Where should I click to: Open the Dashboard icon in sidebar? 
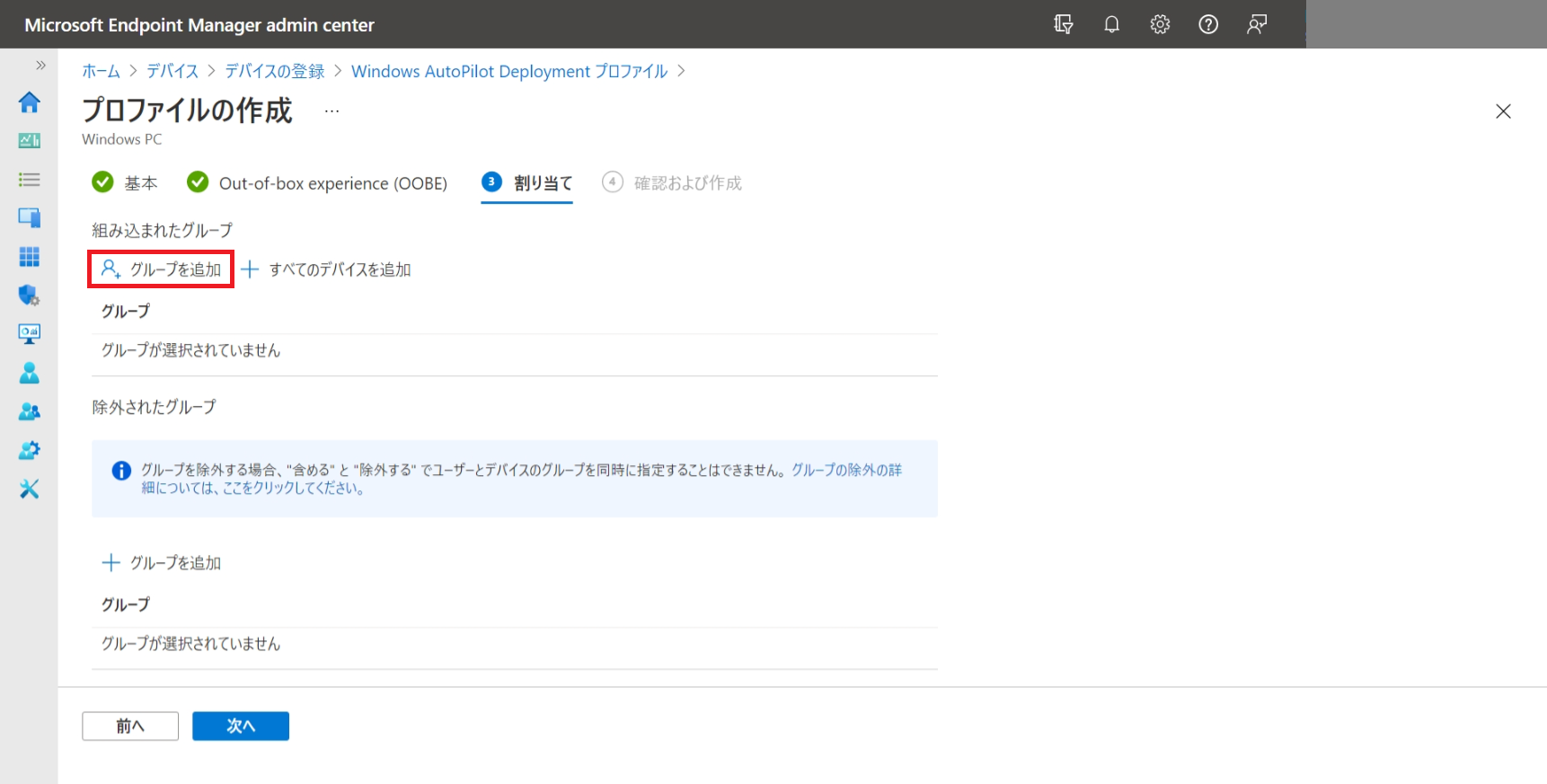click(29, 140)
